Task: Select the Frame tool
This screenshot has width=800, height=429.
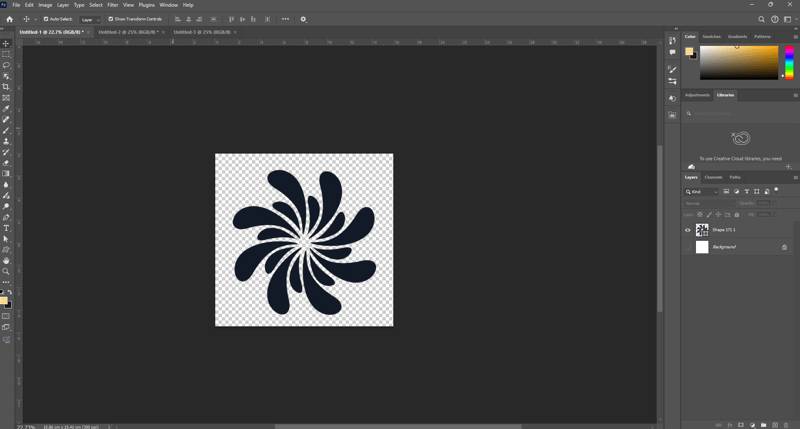Action: point(6,98)
